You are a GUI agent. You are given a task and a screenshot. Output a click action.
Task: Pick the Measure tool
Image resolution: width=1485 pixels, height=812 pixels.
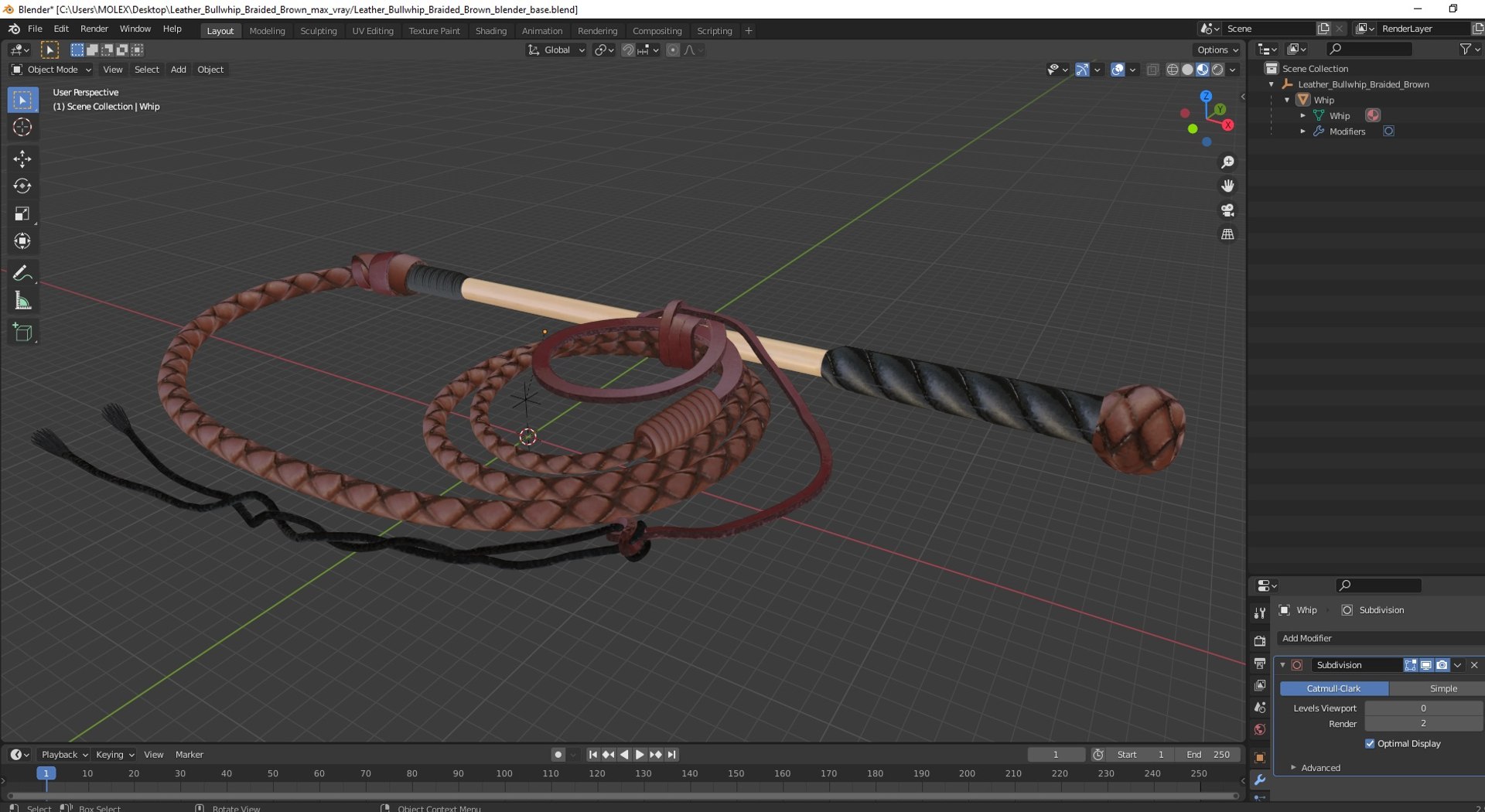(22, 301)
